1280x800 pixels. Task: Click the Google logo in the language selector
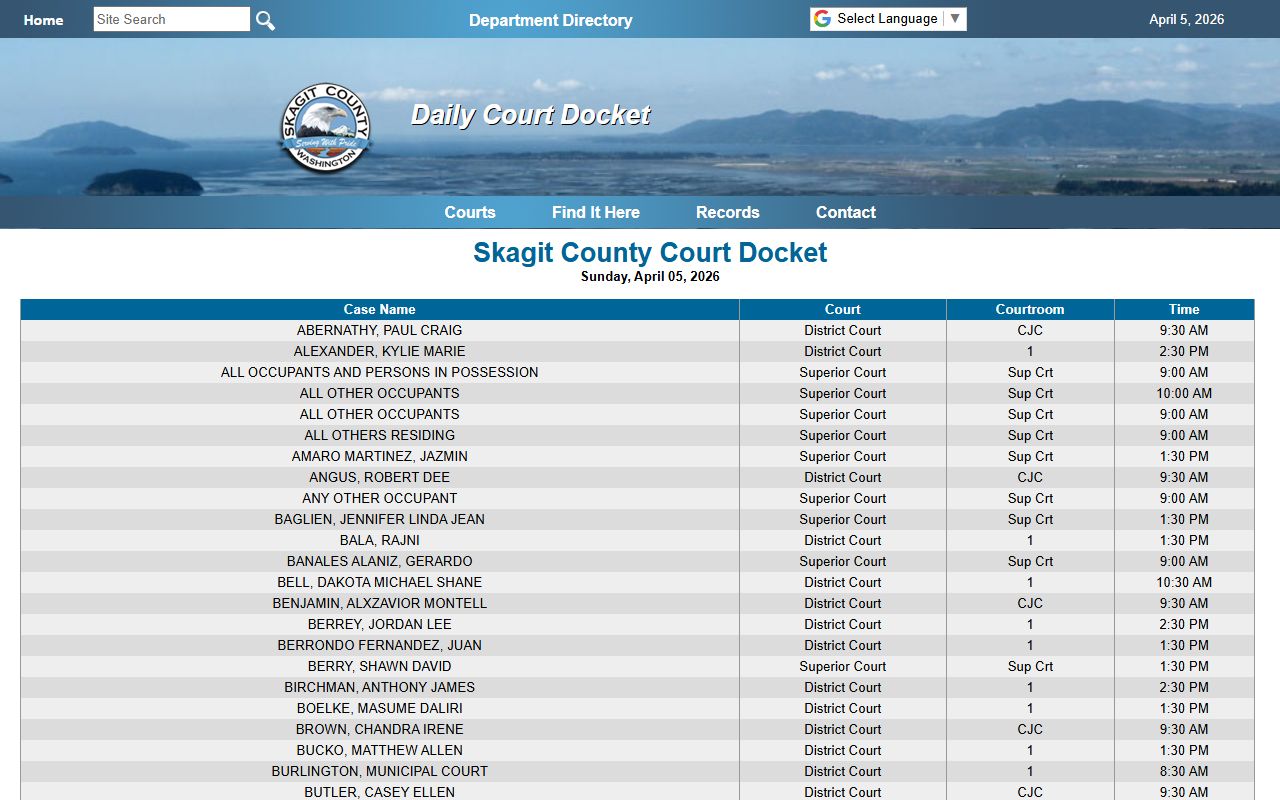pyautogui.click(x=822, y=19)
